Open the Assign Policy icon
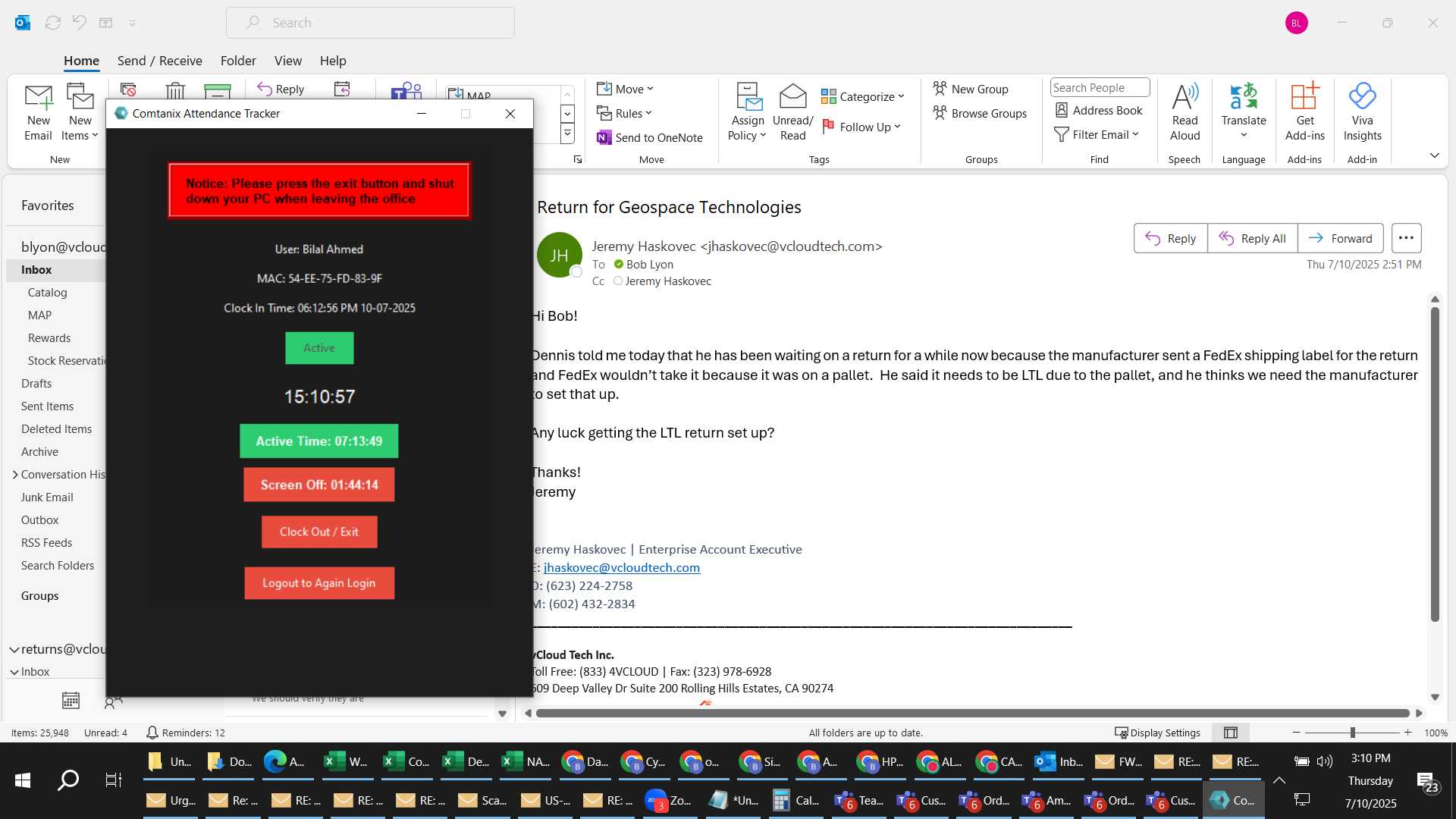This screenshot has height=819, width=1456. click(x=748, y=112)
